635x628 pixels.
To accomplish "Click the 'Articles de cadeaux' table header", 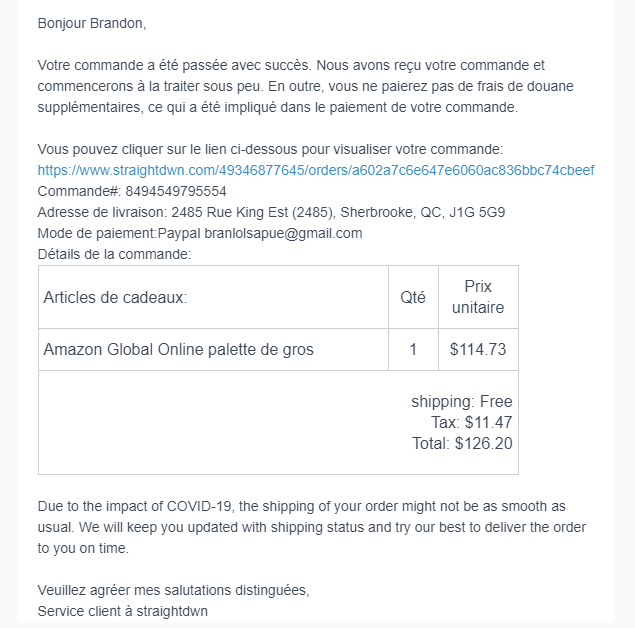I will point(116,297).
